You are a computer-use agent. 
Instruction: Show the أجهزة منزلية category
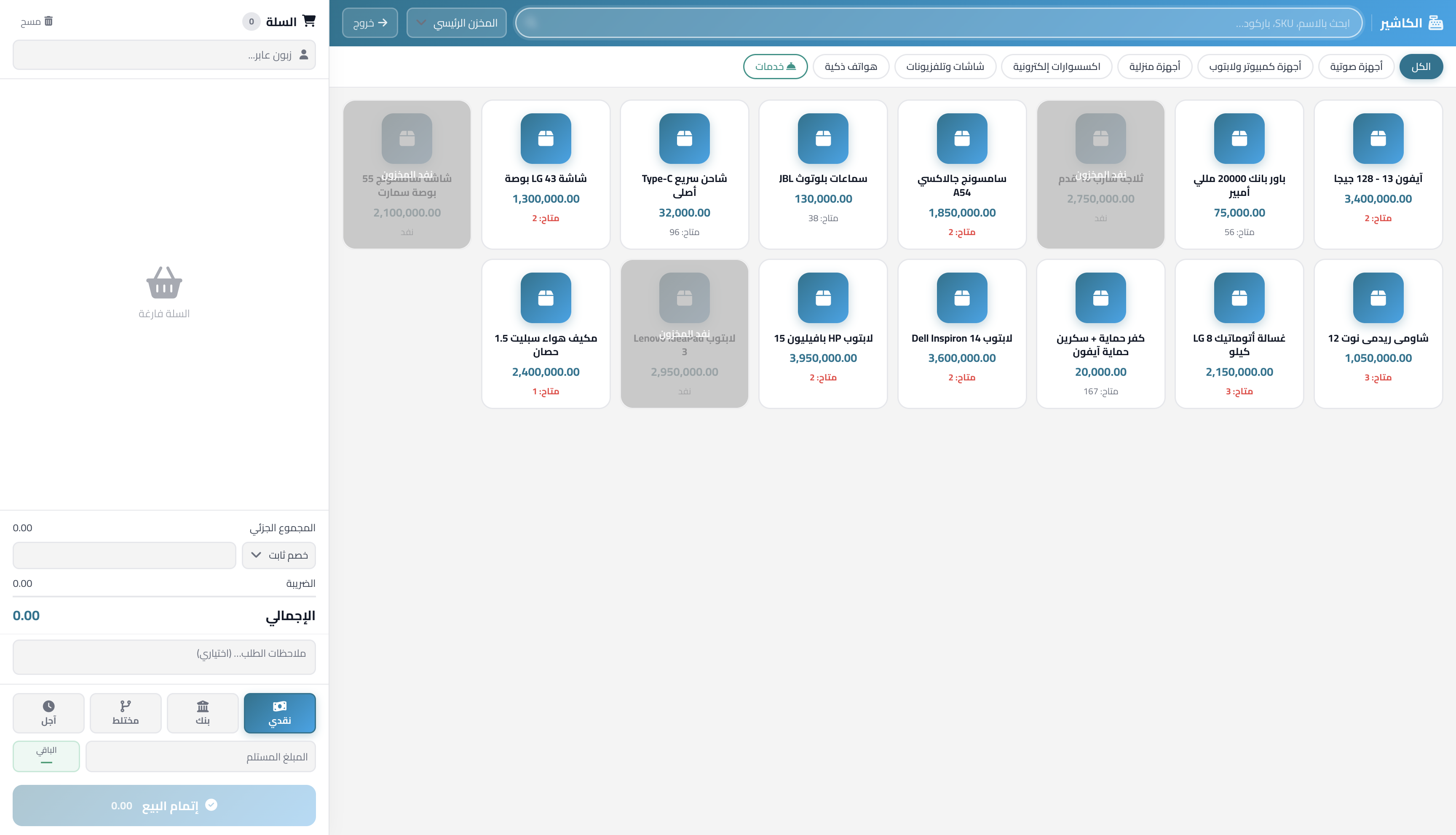pos(1154,67)
